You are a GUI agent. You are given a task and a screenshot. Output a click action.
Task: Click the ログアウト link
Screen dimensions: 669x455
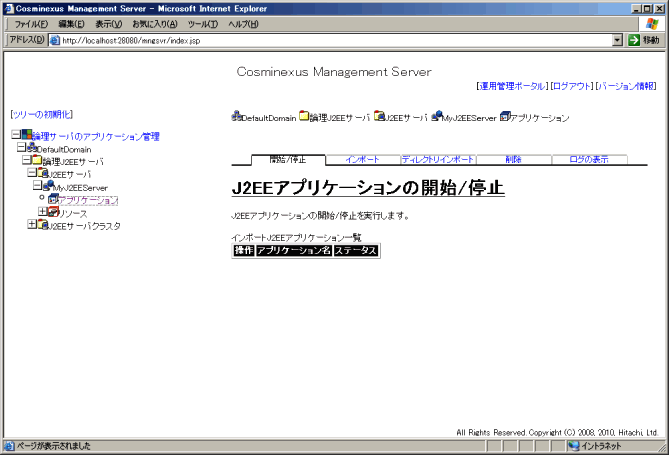click(x=572, y=86)
